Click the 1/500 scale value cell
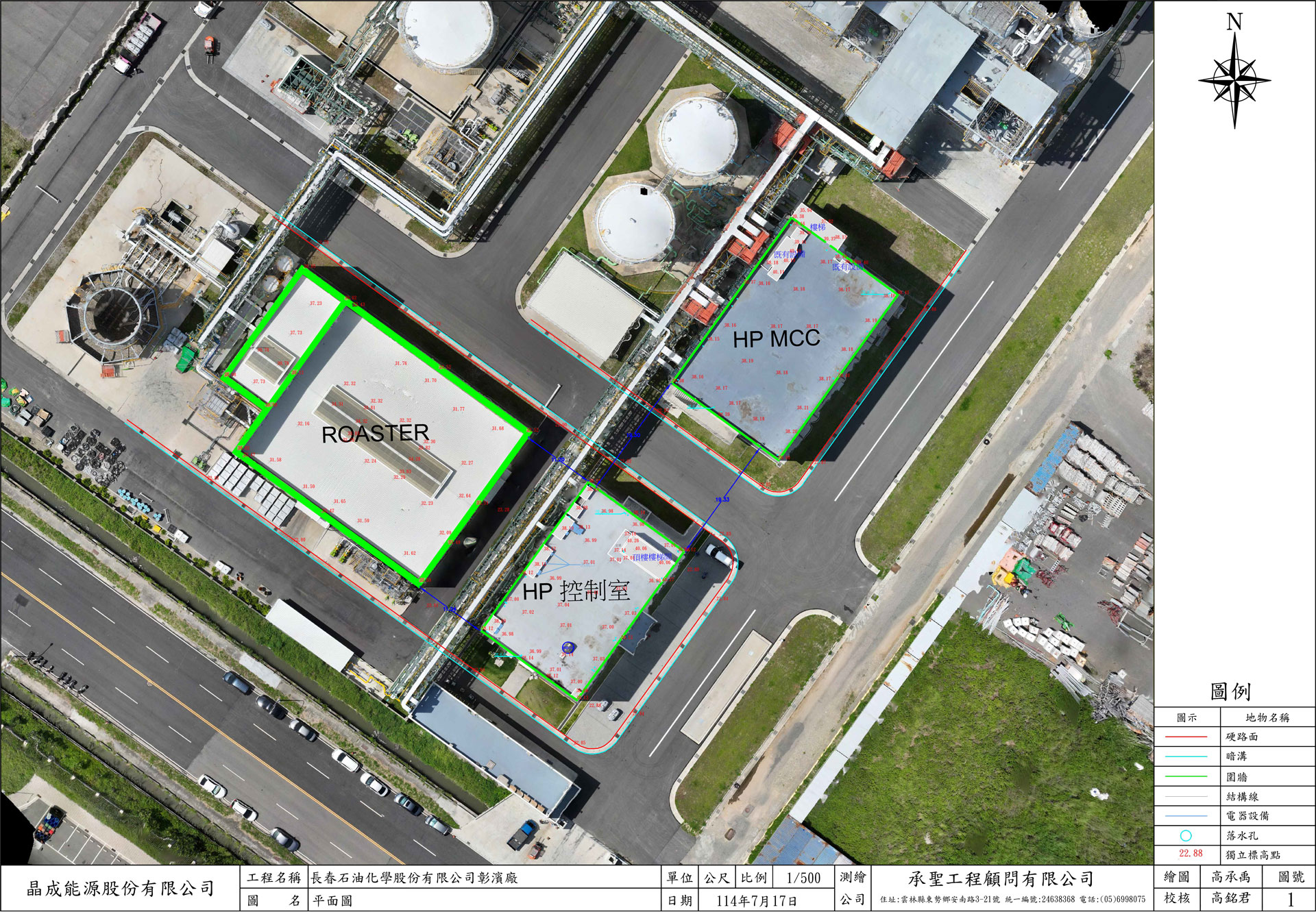The width and height of the screenshot is (1316, 912). coord(803,878)
